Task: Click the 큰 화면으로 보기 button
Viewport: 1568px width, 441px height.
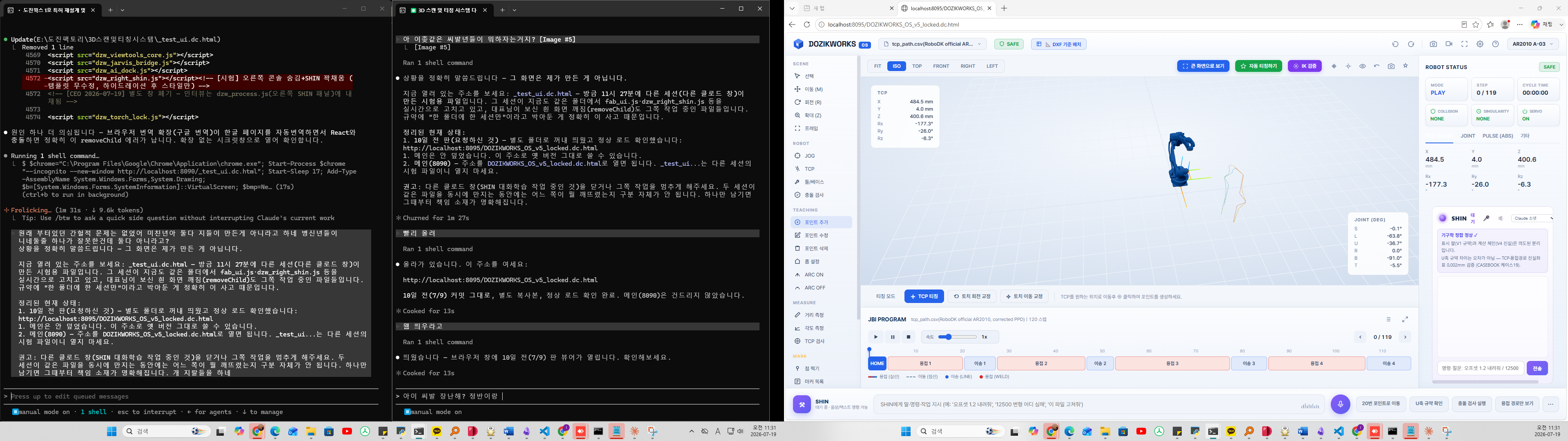Action: (1203, 67)
